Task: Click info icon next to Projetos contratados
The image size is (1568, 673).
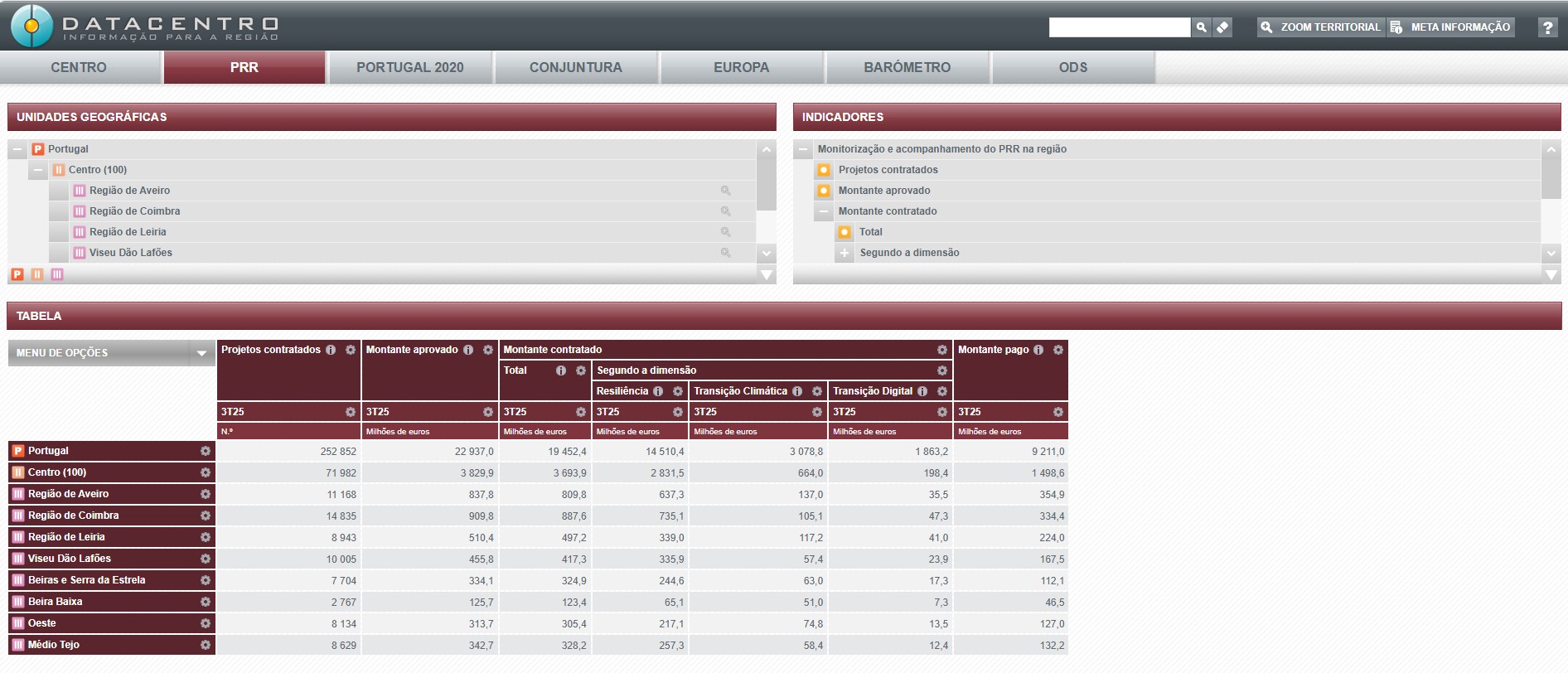Action: (331, 350)
